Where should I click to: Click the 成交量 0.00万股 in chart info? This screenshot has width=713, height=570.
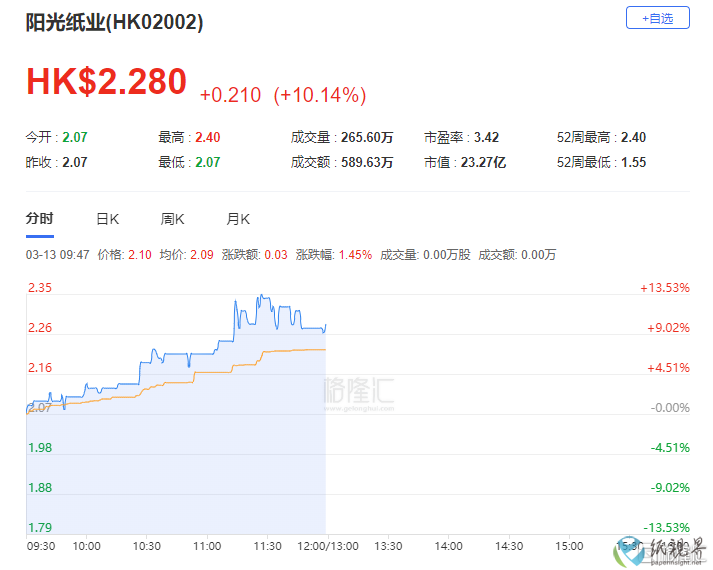pyautogui.click(x=425, y=255)
